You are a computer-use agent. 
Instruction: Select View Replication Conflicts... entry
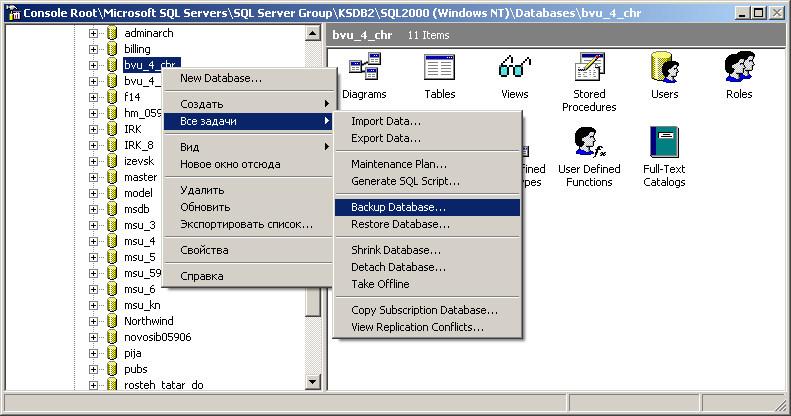point(427,327)
